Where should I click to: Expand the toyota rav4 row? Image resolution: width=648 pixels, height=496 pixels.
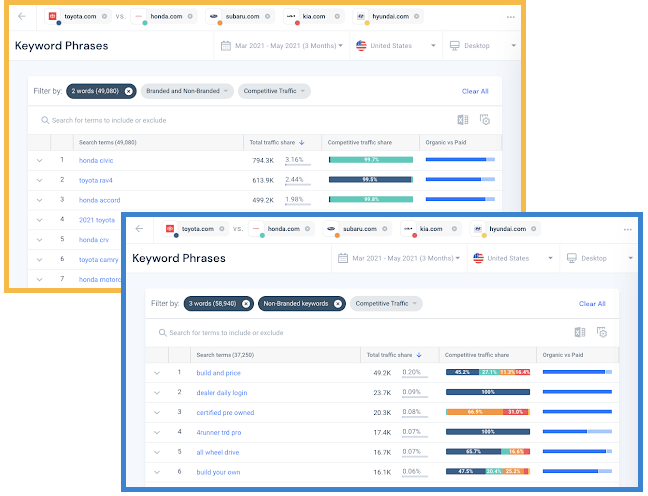40,180
